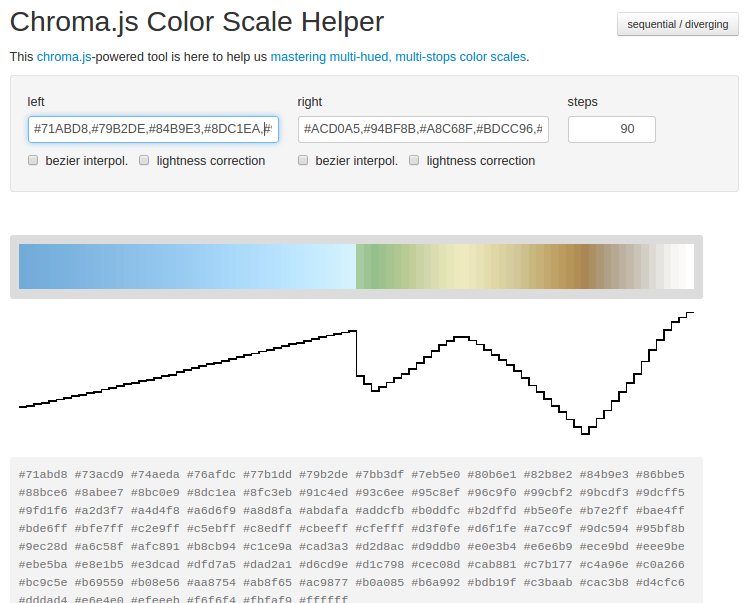Select hex code #eee9be in output
Screen dimensions: 749x603
coord(660,547)
